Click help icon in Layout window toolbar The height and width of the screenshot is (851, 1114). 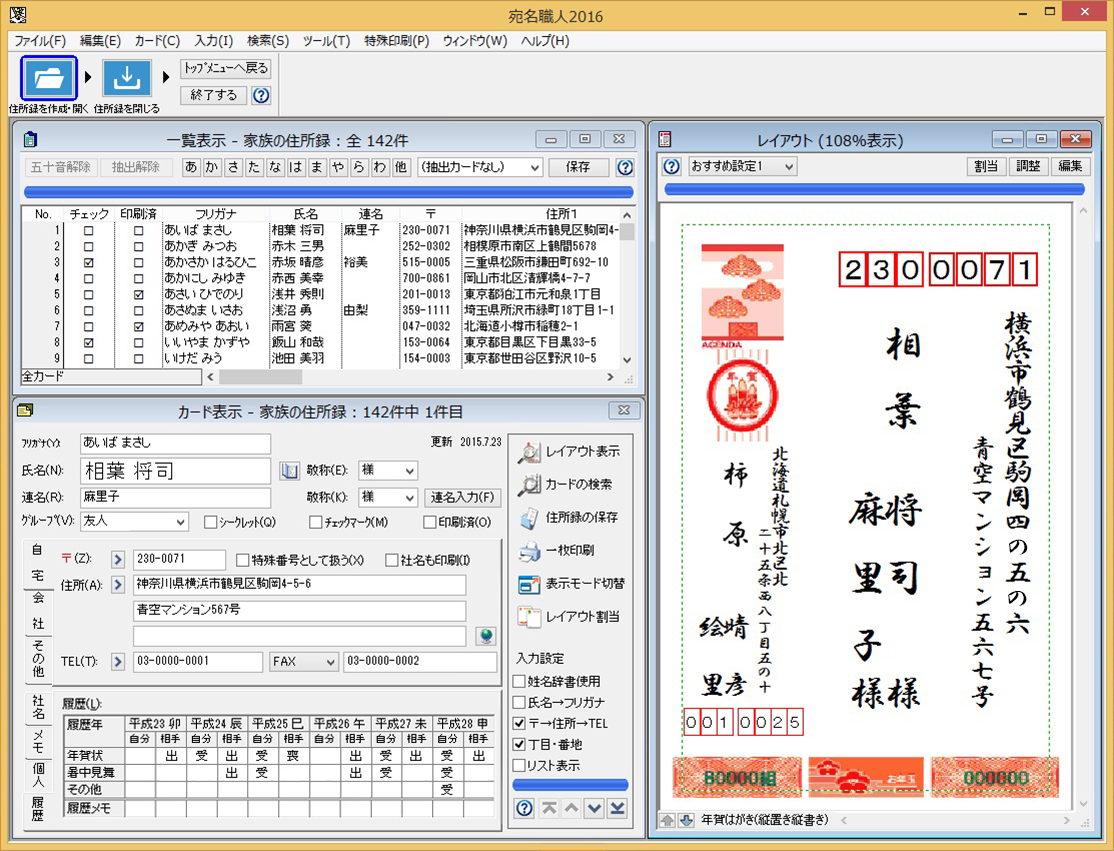672,166
